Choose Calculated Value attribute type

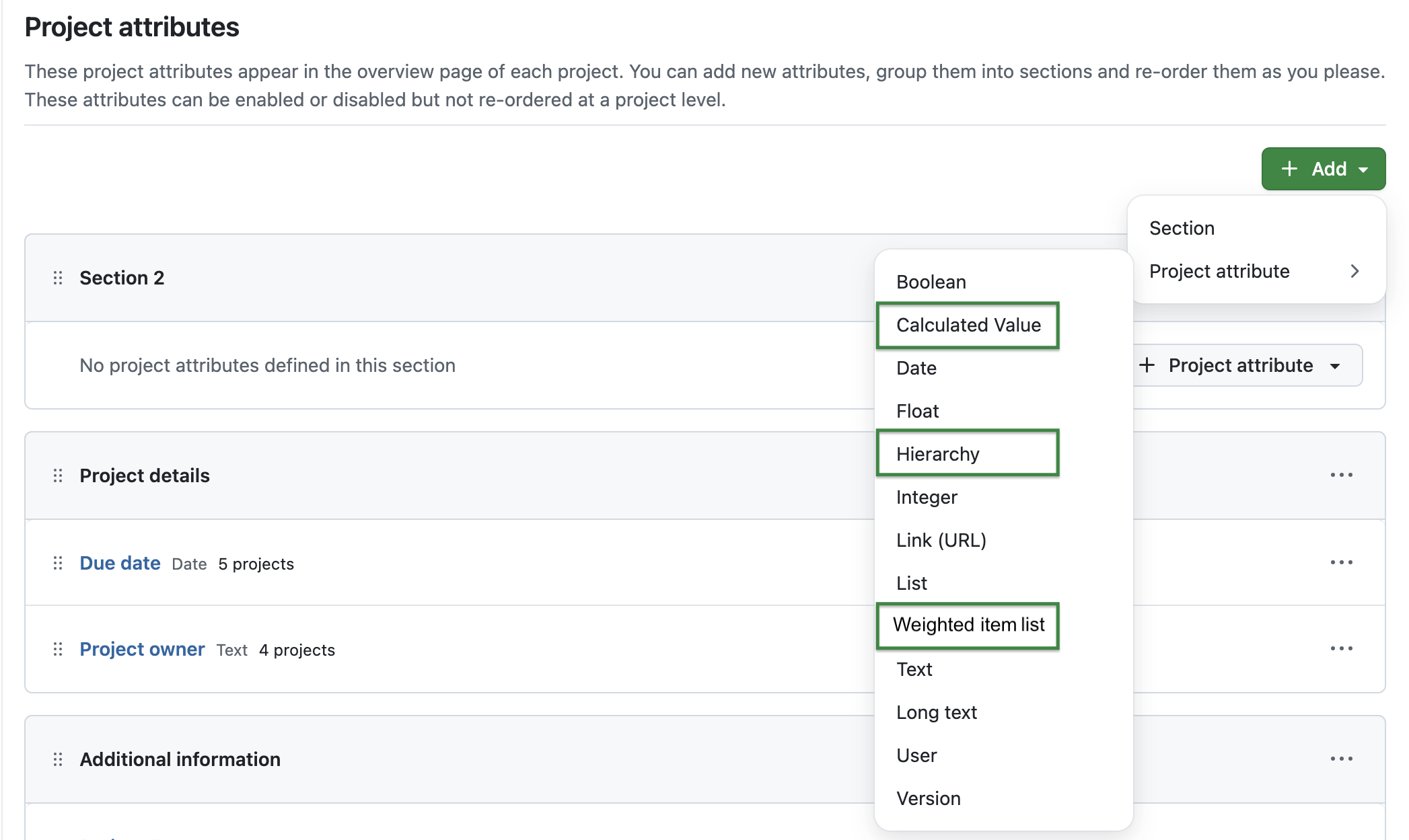click(968, 325)
